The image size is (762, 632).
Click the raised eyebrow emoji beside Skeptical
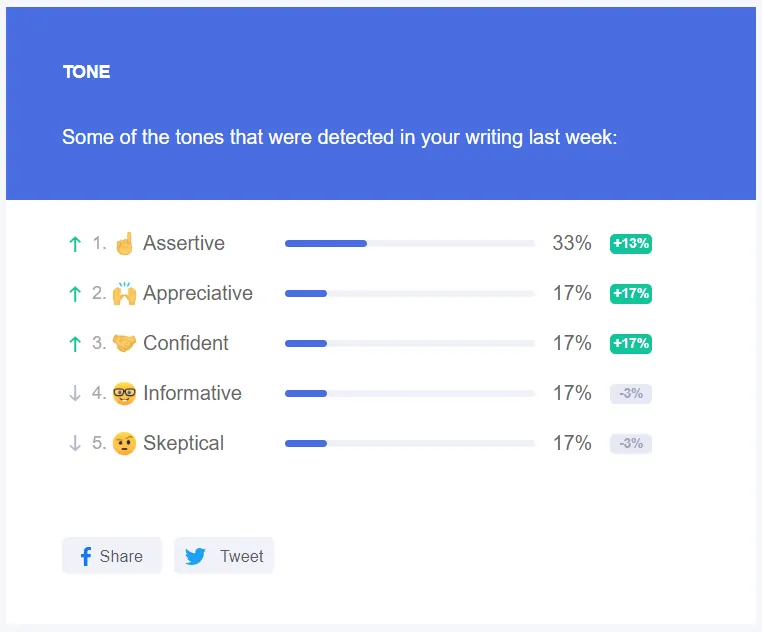(124, 443)
